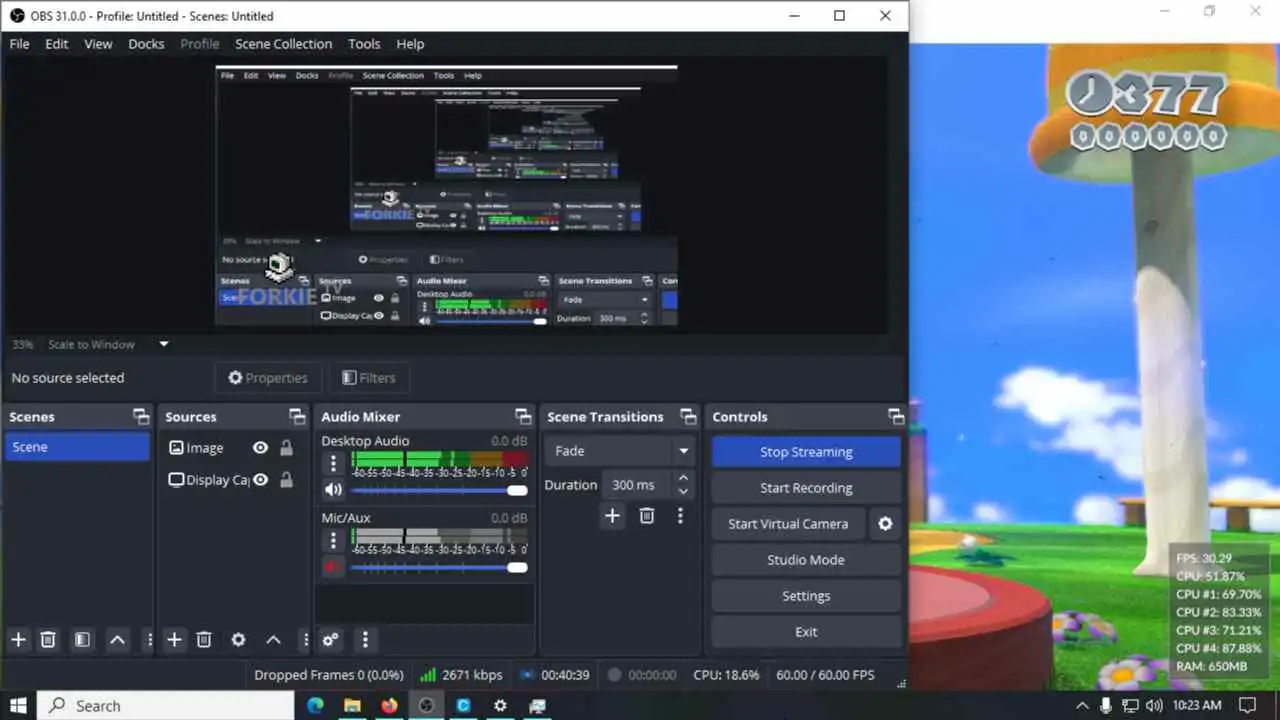Viewport: 1280px width, 720px height.
Task: Open the Tools menu
Action: click(x=364, y=44)
